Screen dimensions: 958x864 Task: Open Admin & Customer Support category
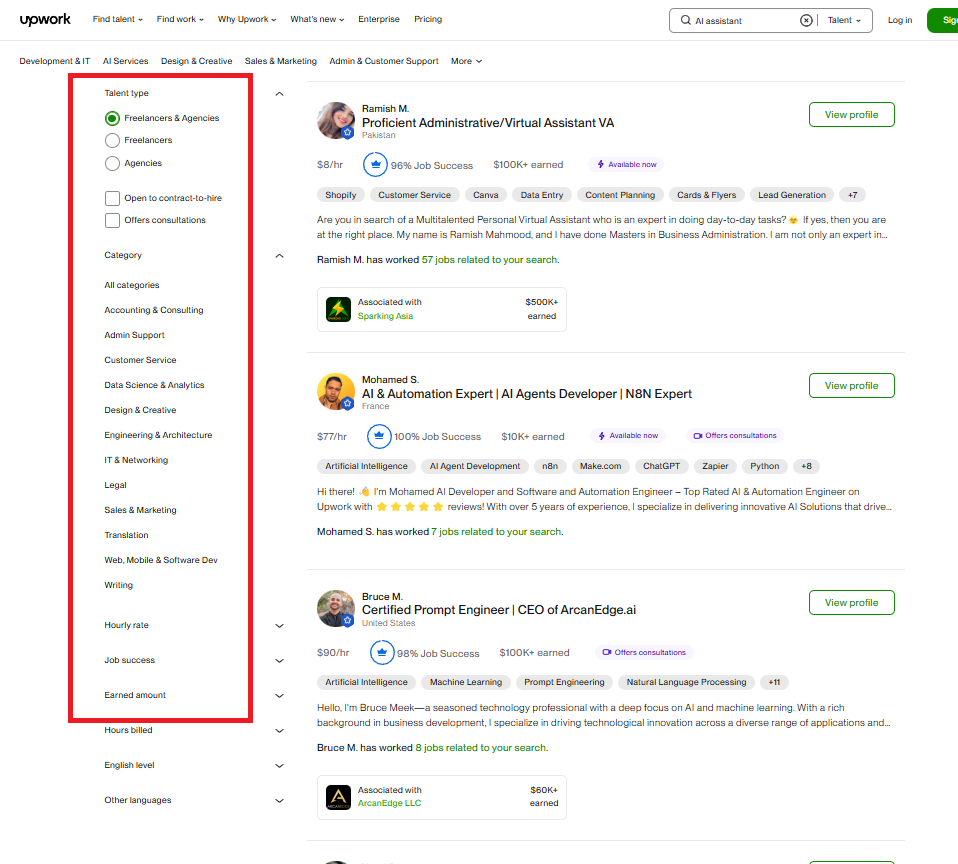[384, 61]
